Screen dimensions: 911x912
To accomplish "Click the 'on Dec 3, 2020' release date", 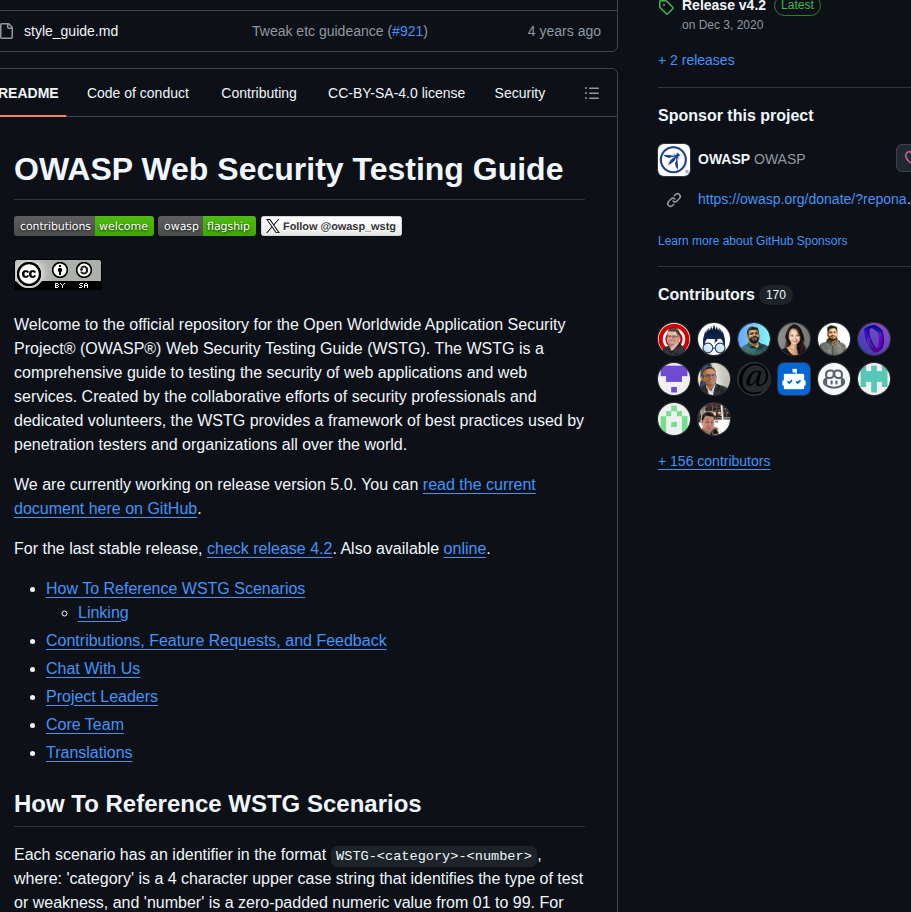I will pos(723,25).
